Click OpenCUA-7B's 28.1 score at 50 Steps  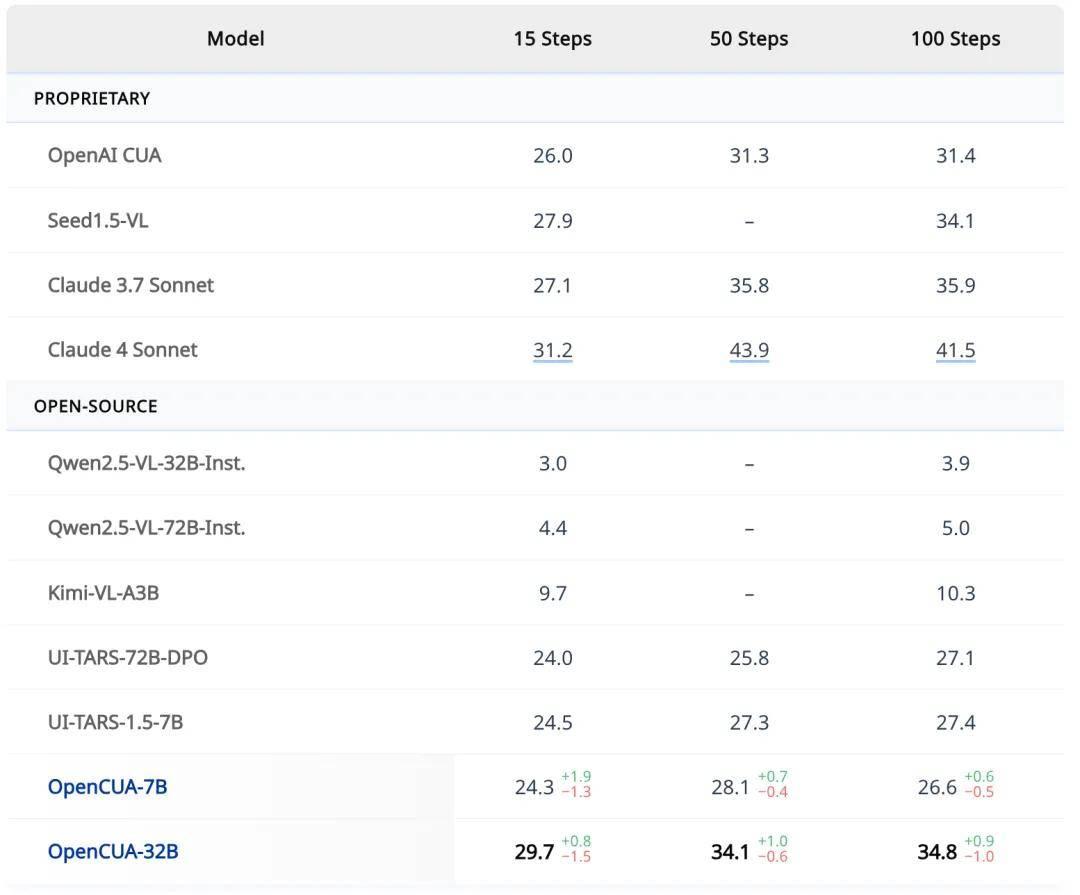pyautogui.click(x=730, y=788)
